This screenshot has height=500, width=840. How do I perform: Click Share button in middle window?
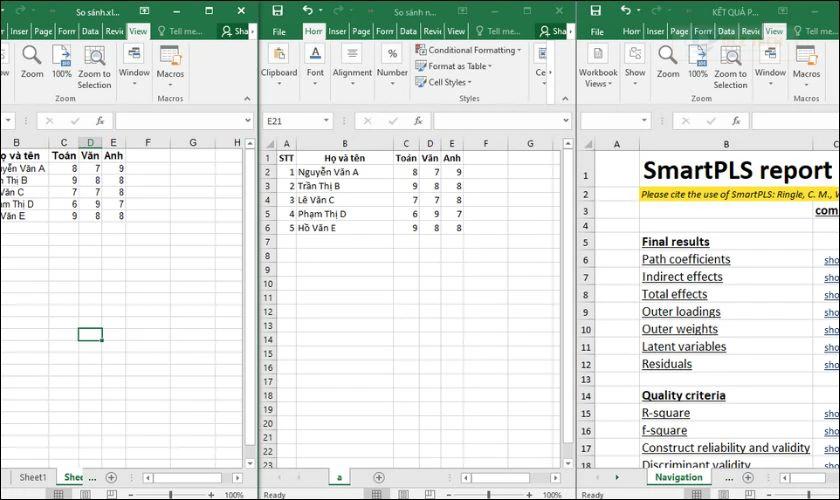(552, 31)
